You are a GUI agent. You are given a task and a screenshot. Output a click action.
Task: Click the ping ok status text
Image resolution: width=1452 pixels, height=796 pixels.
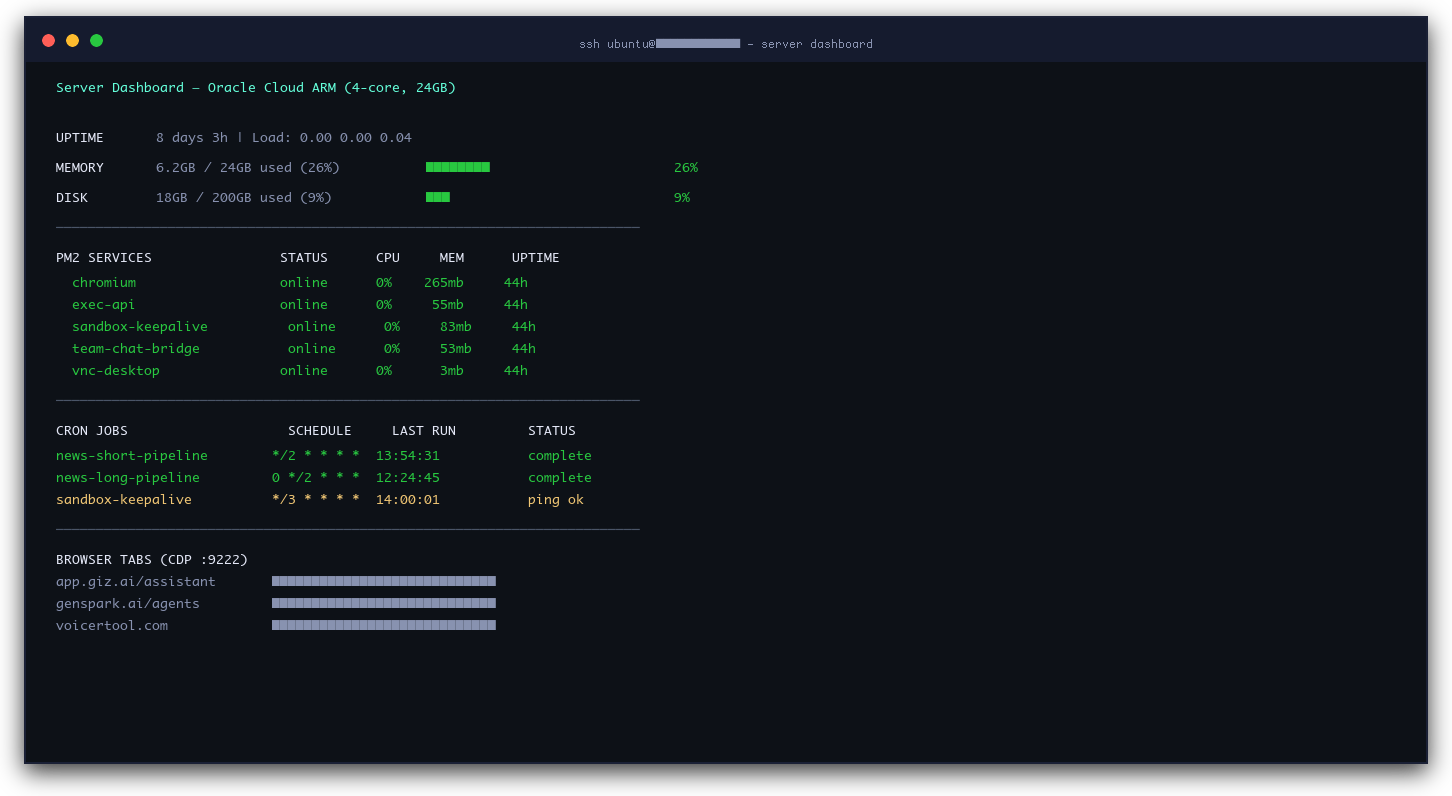(556, 499)
